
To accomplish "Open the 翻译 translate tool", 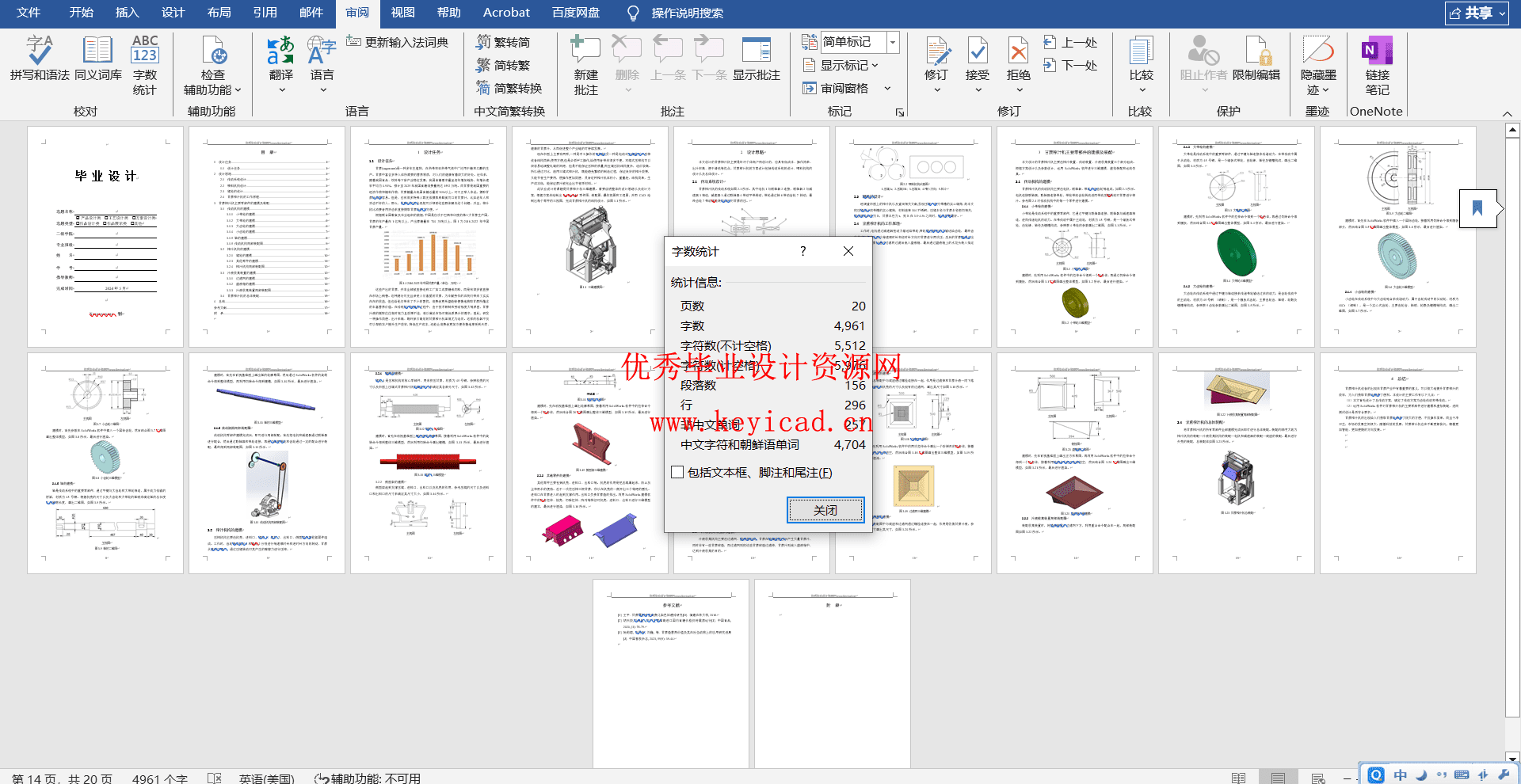I will click(x=281, y=59).
